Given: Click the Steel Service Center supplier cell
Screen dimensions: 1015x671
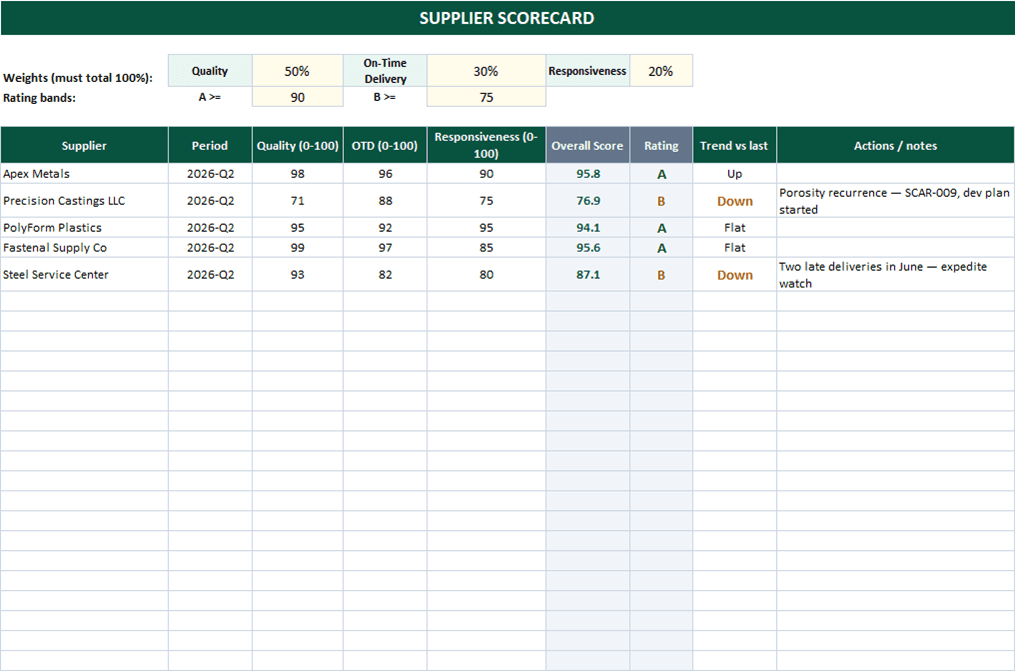Looking at the screenshot, I should pyautogui.click(x=84, y=274).
